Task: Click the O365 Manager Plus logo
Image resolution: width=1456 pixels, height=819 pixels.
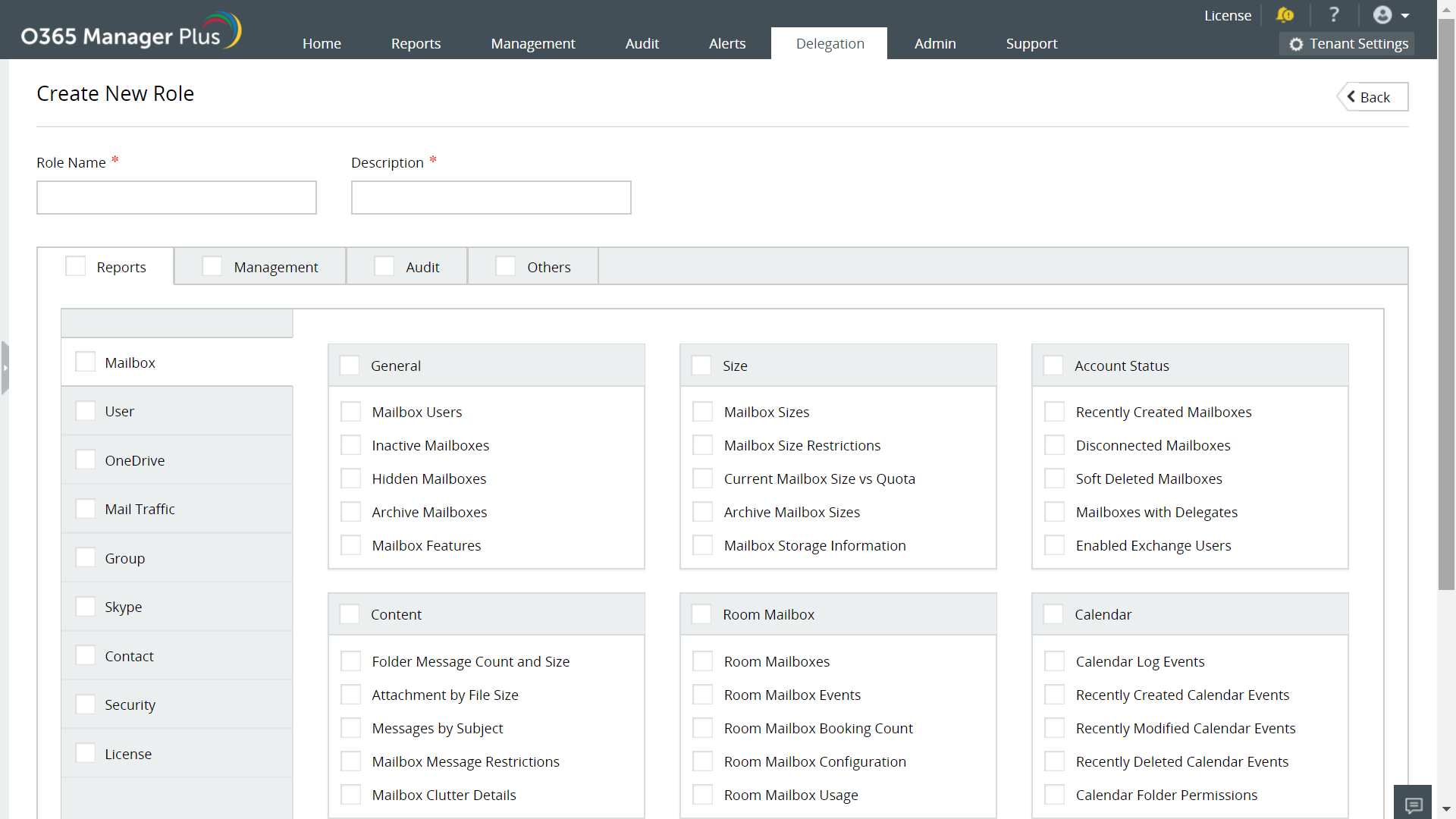Action: click(x=130, y=32)
